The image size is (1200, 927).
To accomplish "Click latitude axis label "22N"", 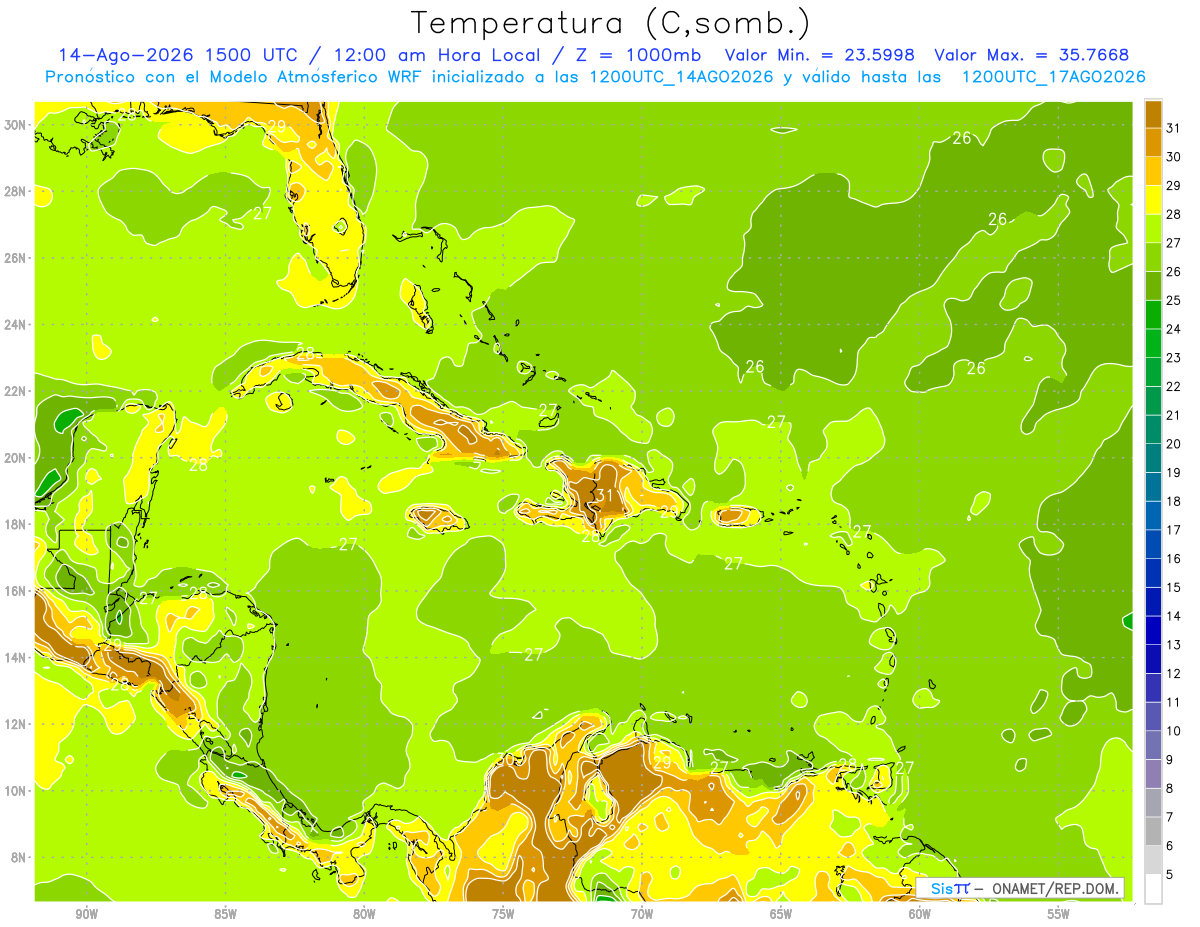I will click(x=15, y=391).
